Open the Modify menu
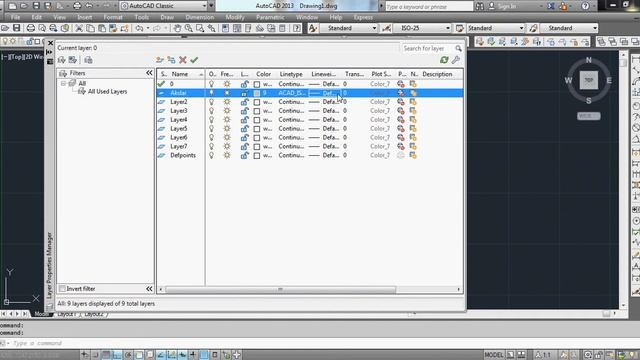Screen dimensions: 640x360 point(235,18)
